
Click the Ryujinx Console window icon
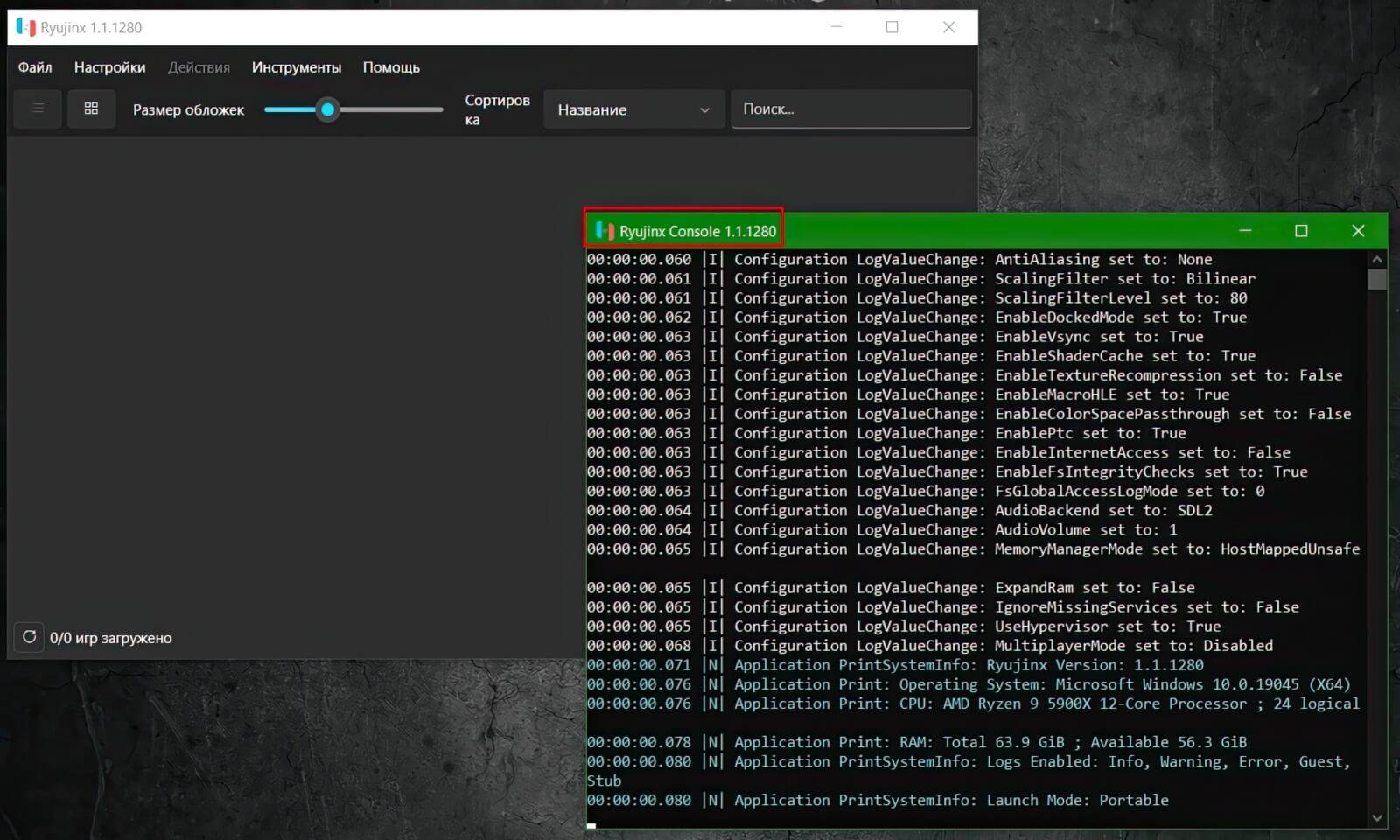[x=604, y=231]
